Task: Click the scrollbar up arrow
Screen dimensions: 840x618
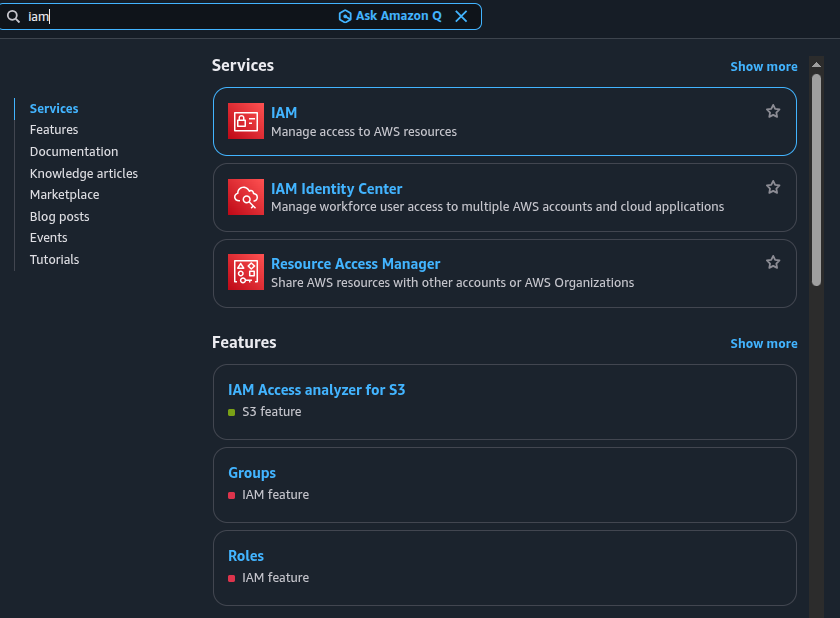Action: click(816, 64)
